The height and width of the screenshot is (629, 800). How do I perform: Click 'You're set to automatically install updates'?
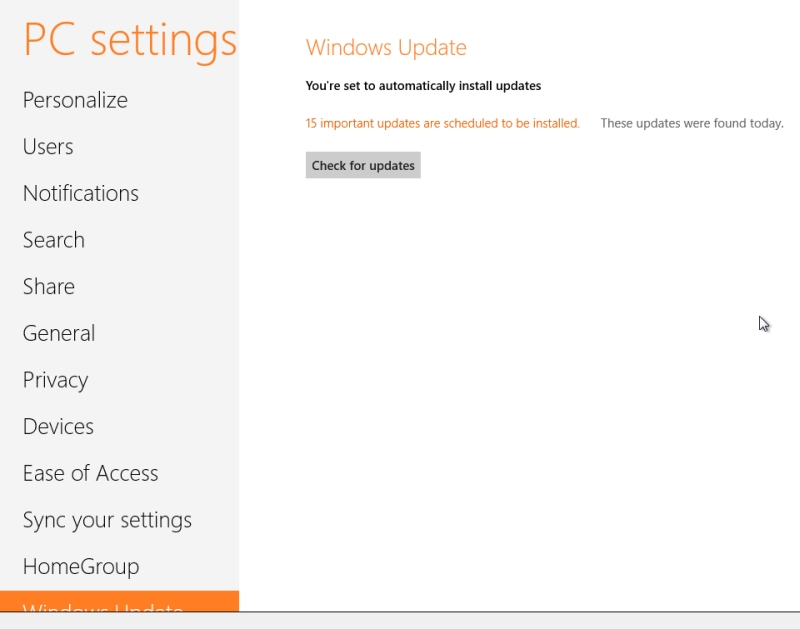pyautogui.click(x=423, y=86)
